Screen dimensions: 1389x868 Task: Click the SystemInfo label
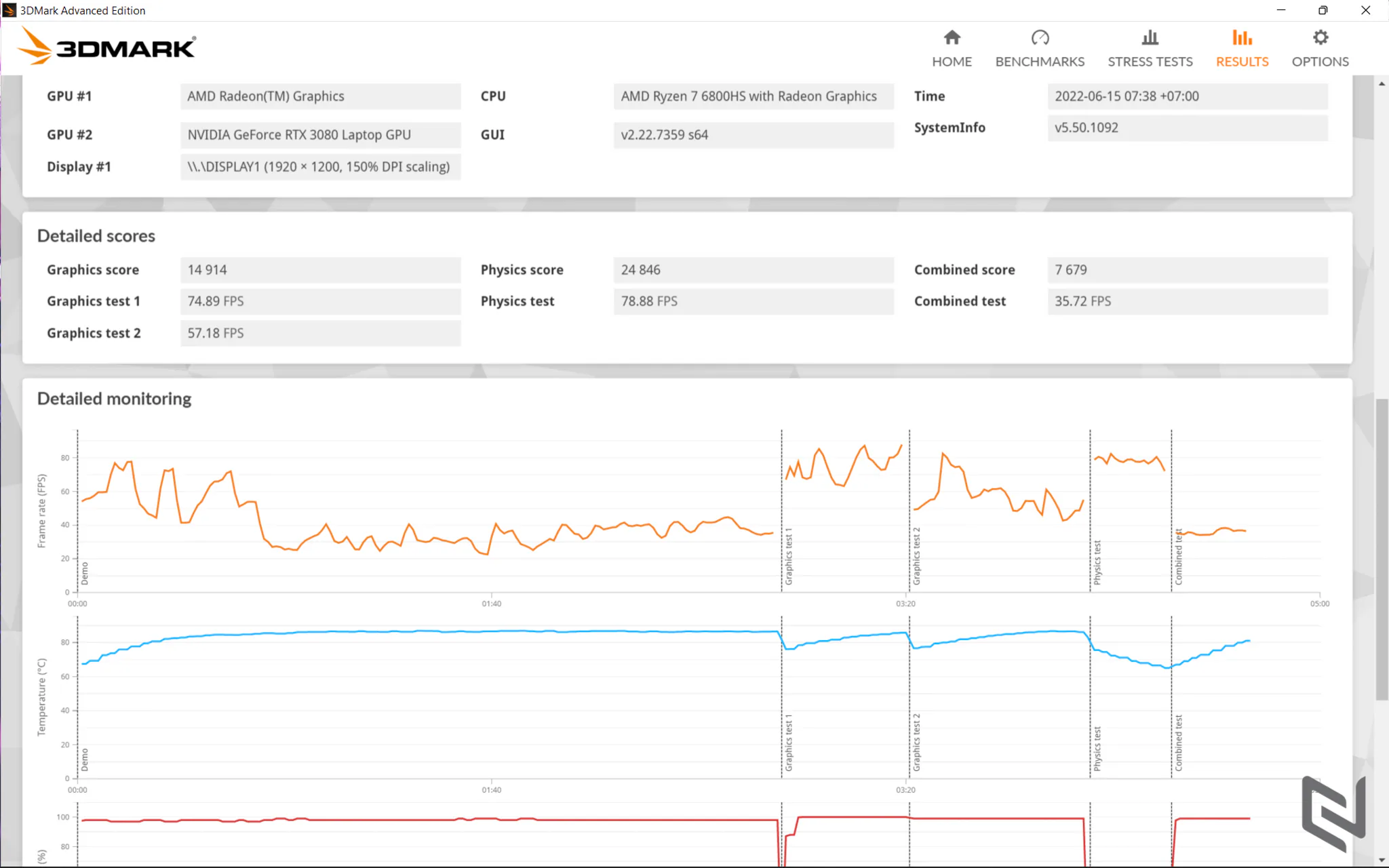coord(950,127)
